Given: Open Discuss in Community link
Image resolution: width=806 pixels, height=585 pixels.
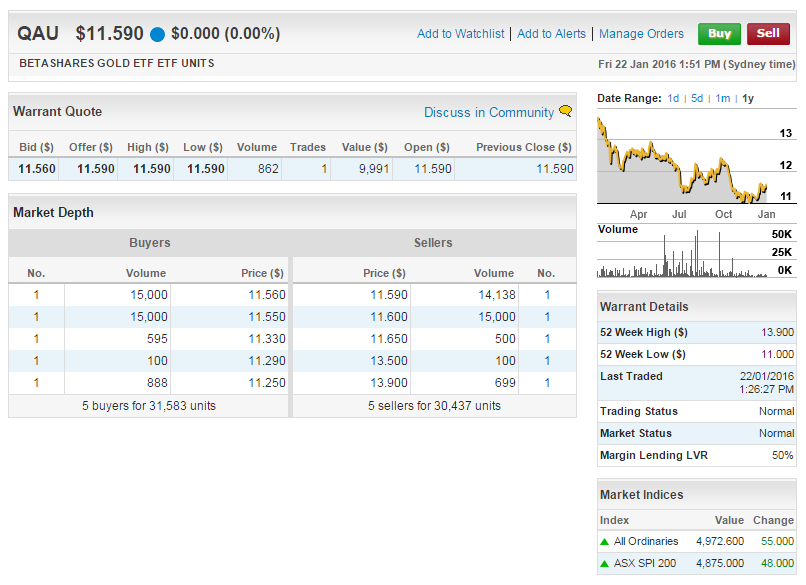Looking at the screenshot, I should point(488,112).
